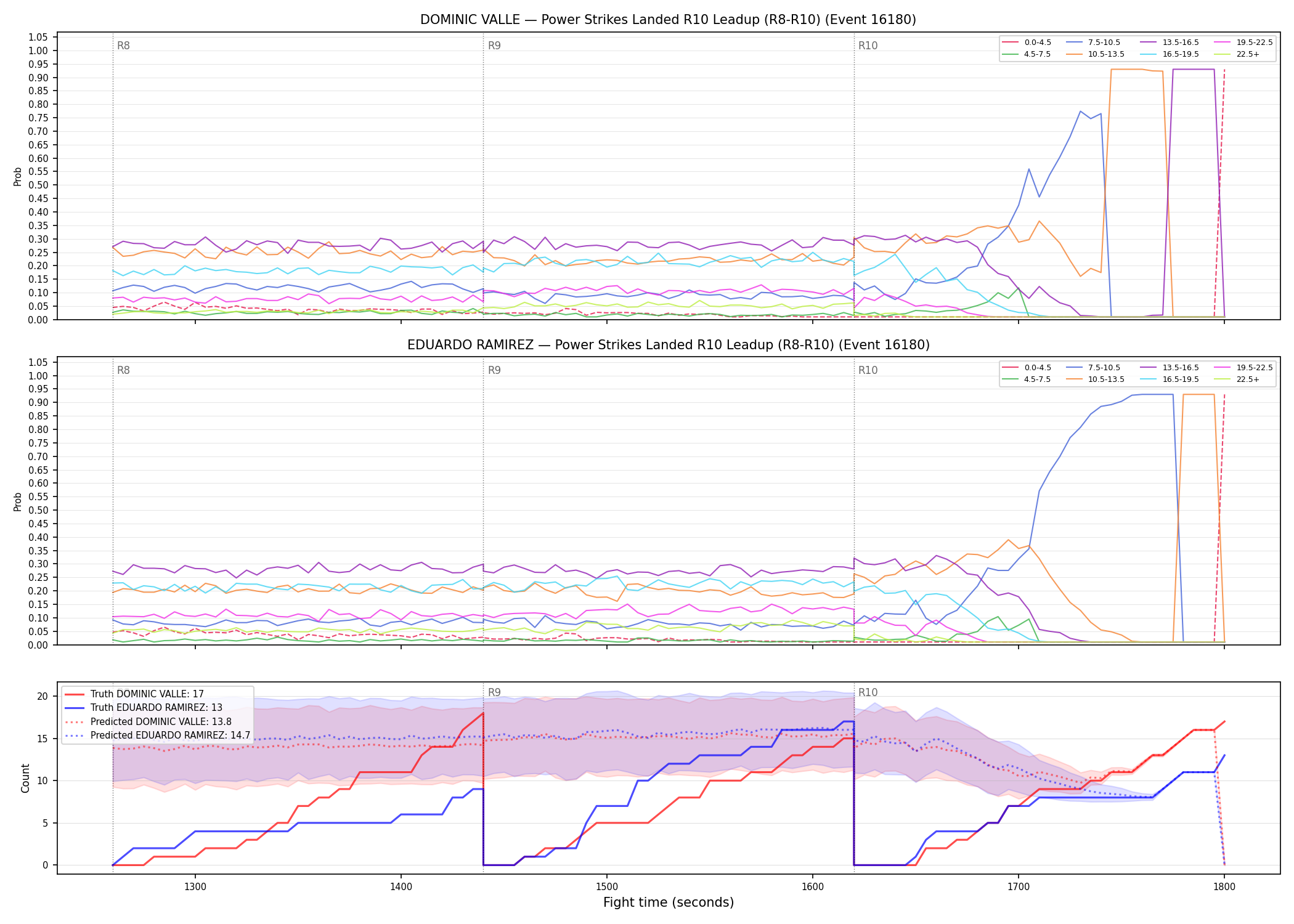Click the R8 round marker in Ramirez chart
1294x924 pixels.
pyautogui.click(x=123, y=370)
